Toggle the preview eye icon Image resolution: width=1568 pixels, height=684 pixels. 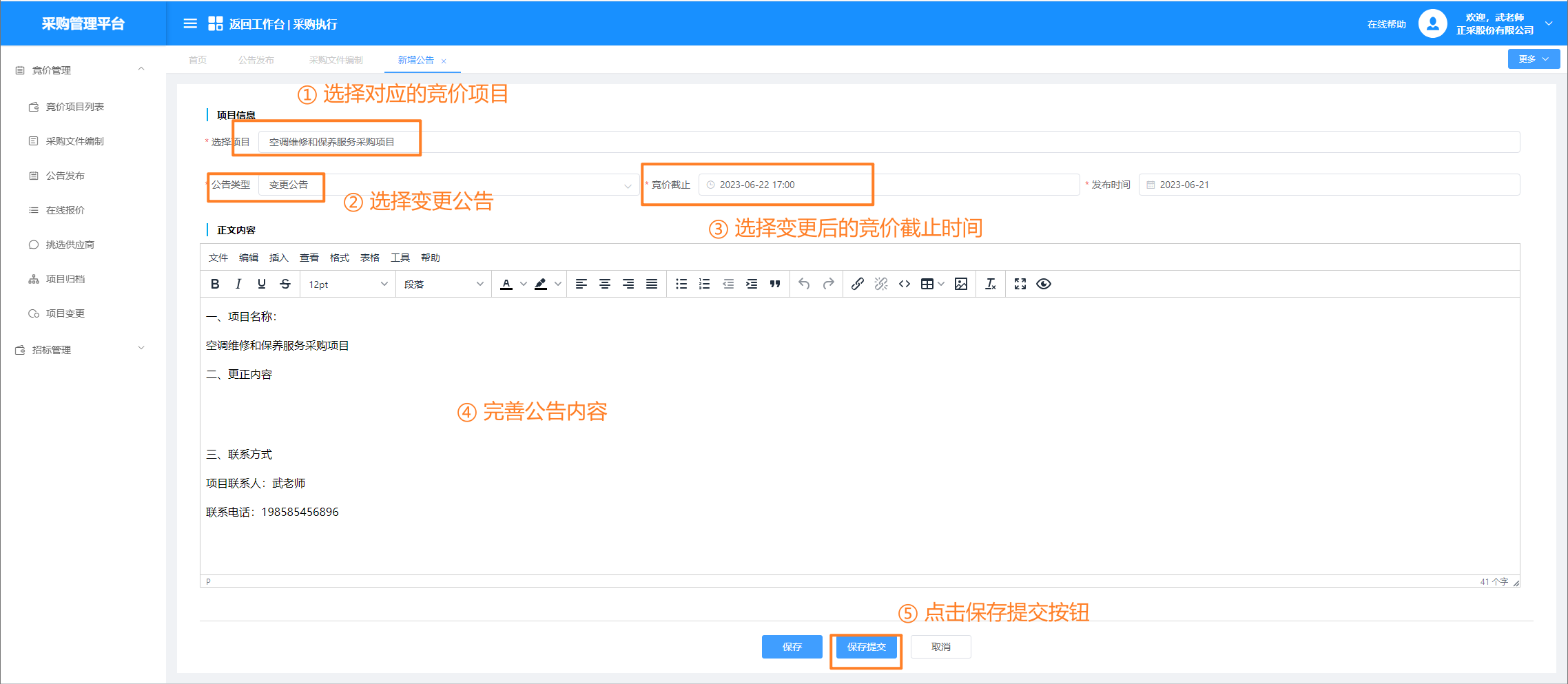pyautogui.click(x=1044, y=284)
